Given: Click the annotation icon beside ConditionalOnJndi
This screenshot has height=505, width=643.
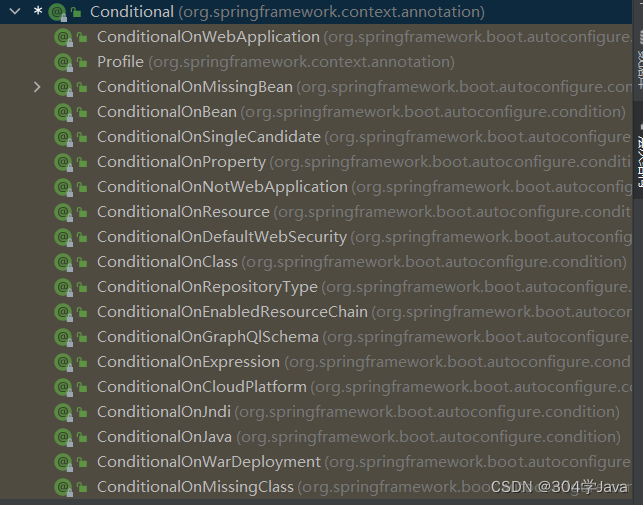Looking at the screenshot, I should coord(63,413).
